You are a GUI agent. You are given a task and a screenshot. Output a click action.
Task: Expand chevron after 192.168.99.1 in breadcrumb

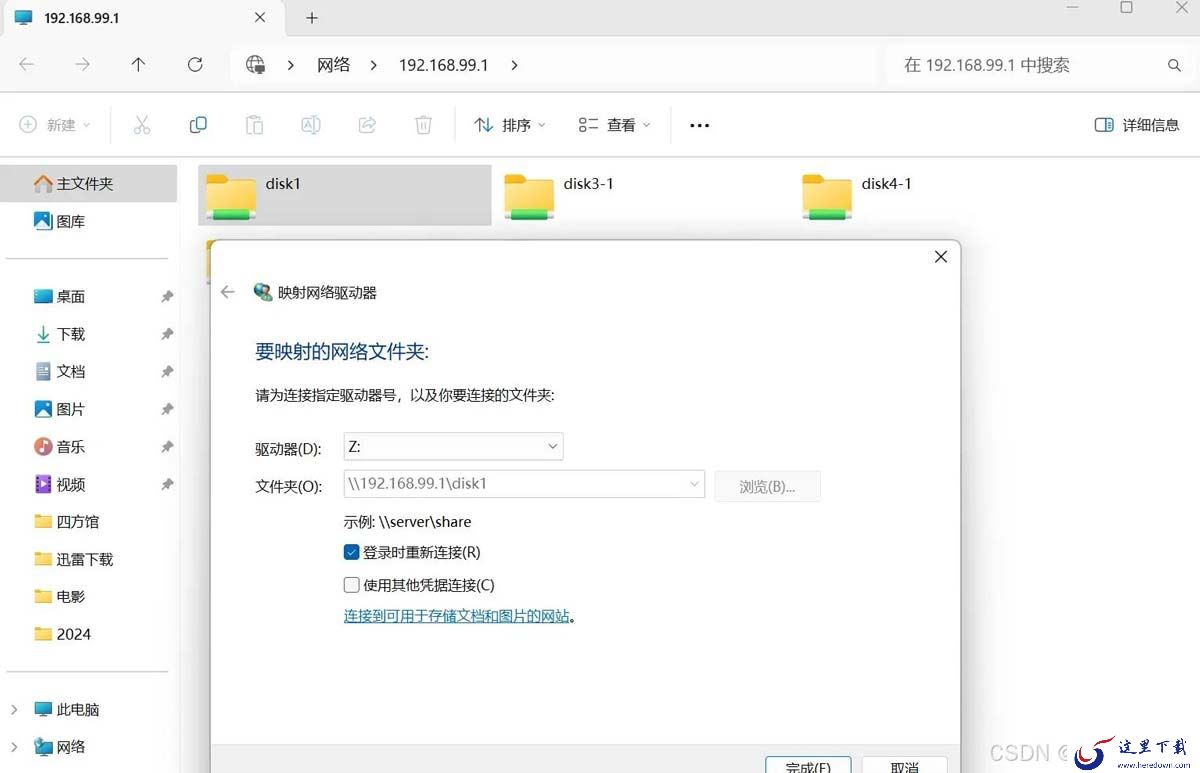pos(514,65)
